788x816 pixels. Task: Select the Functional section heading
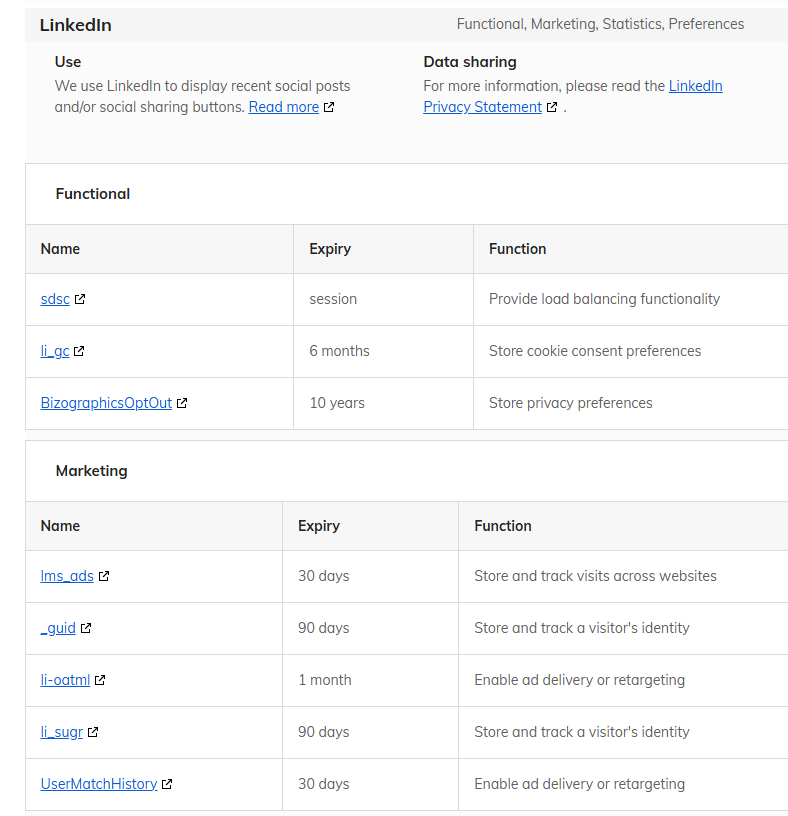click(93, 194)
